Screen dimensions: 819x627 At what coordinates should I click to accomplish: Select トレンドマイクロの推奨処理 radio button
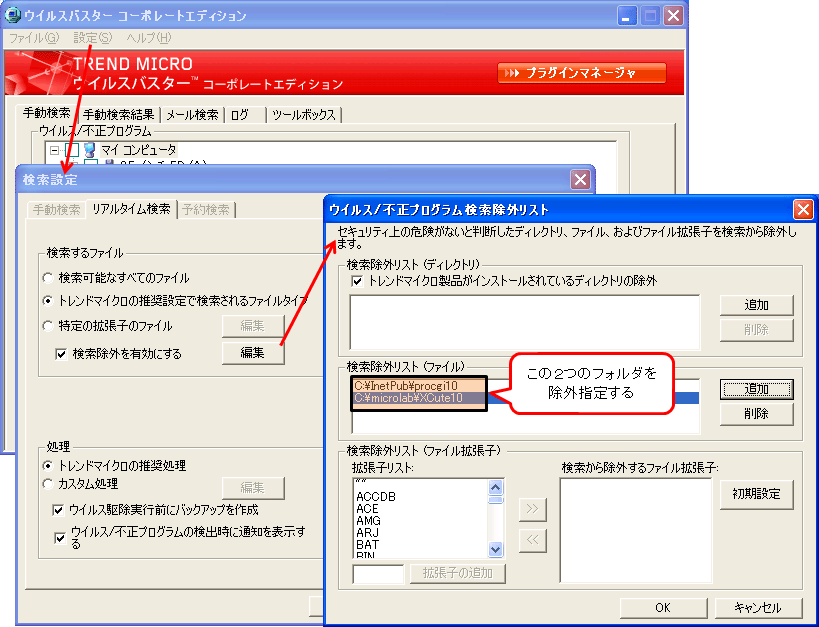(48, 466)
